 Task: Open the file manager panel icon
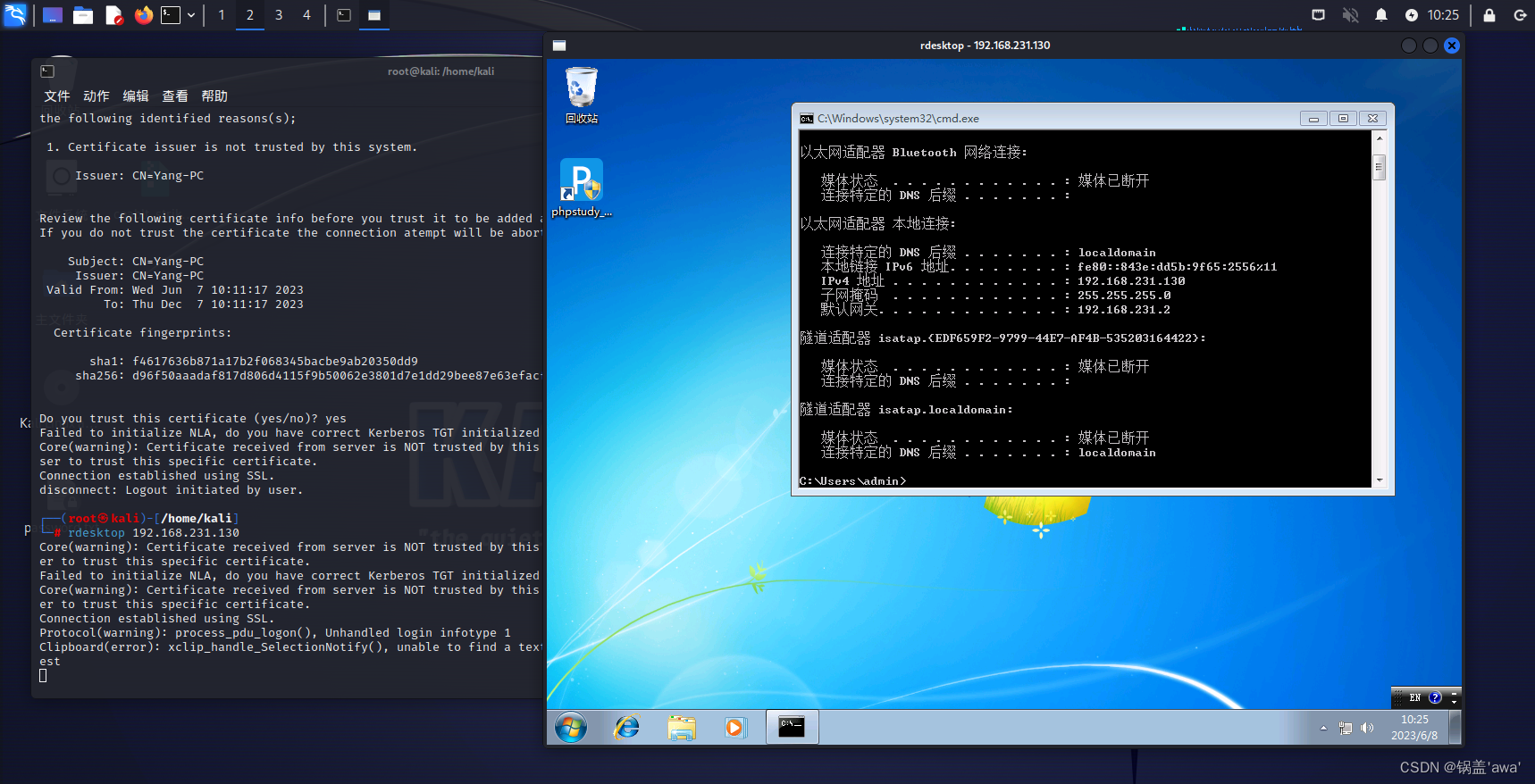(x=83, y=15)
